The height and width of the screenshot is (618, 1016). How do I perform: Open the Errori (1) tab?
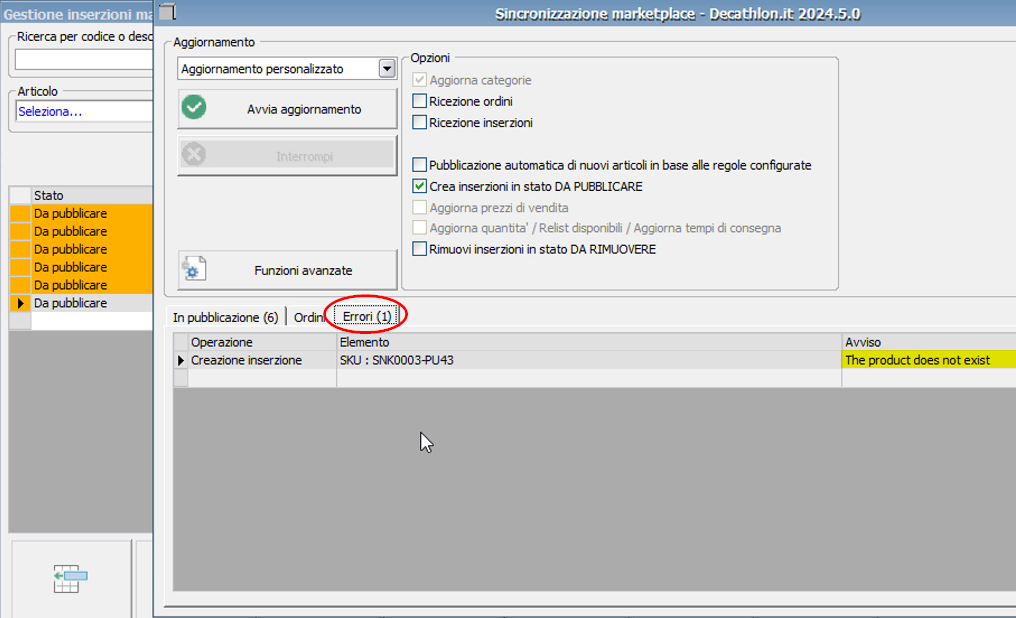[367, 316]
